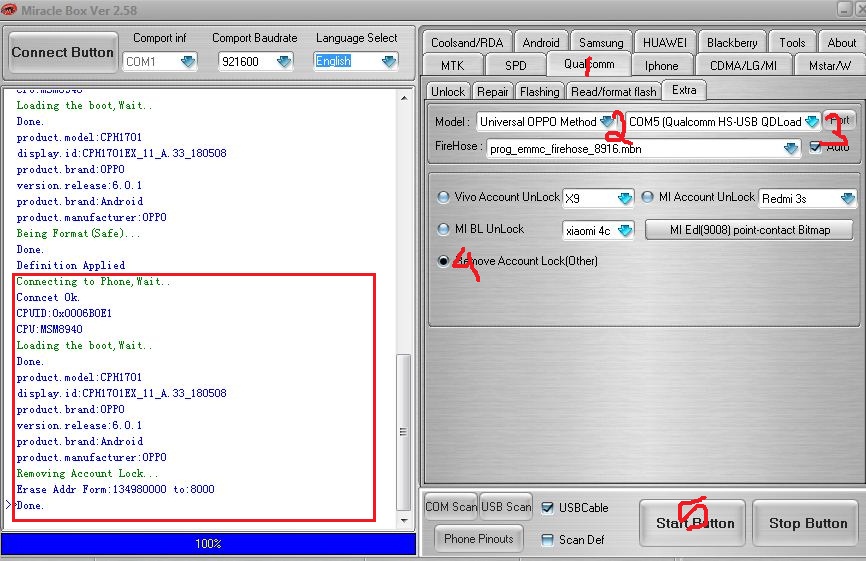
Task: Click the 100% blue progress bar
Action: point(208,544)
